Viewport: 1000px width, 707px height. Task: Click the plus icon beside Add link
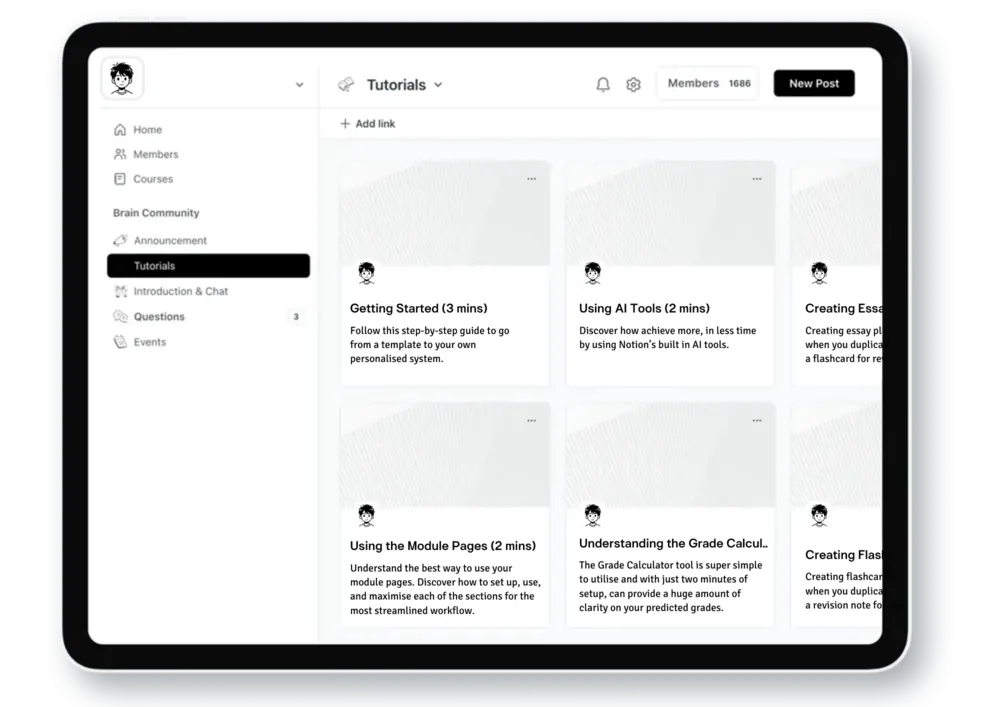(x=345, y=124)
